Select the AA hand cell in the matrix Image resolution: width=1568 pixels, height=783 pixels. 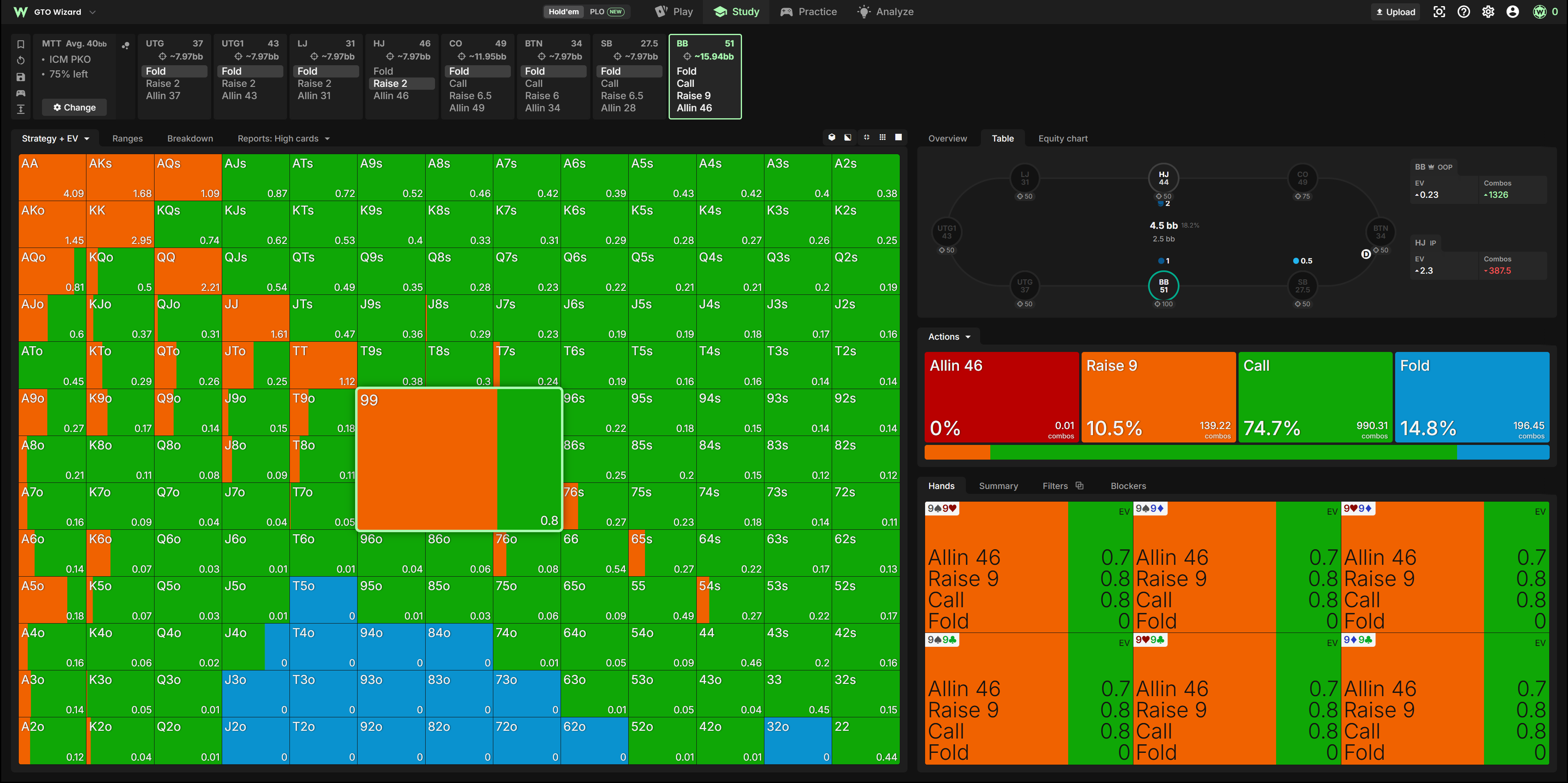pos(52,177)
